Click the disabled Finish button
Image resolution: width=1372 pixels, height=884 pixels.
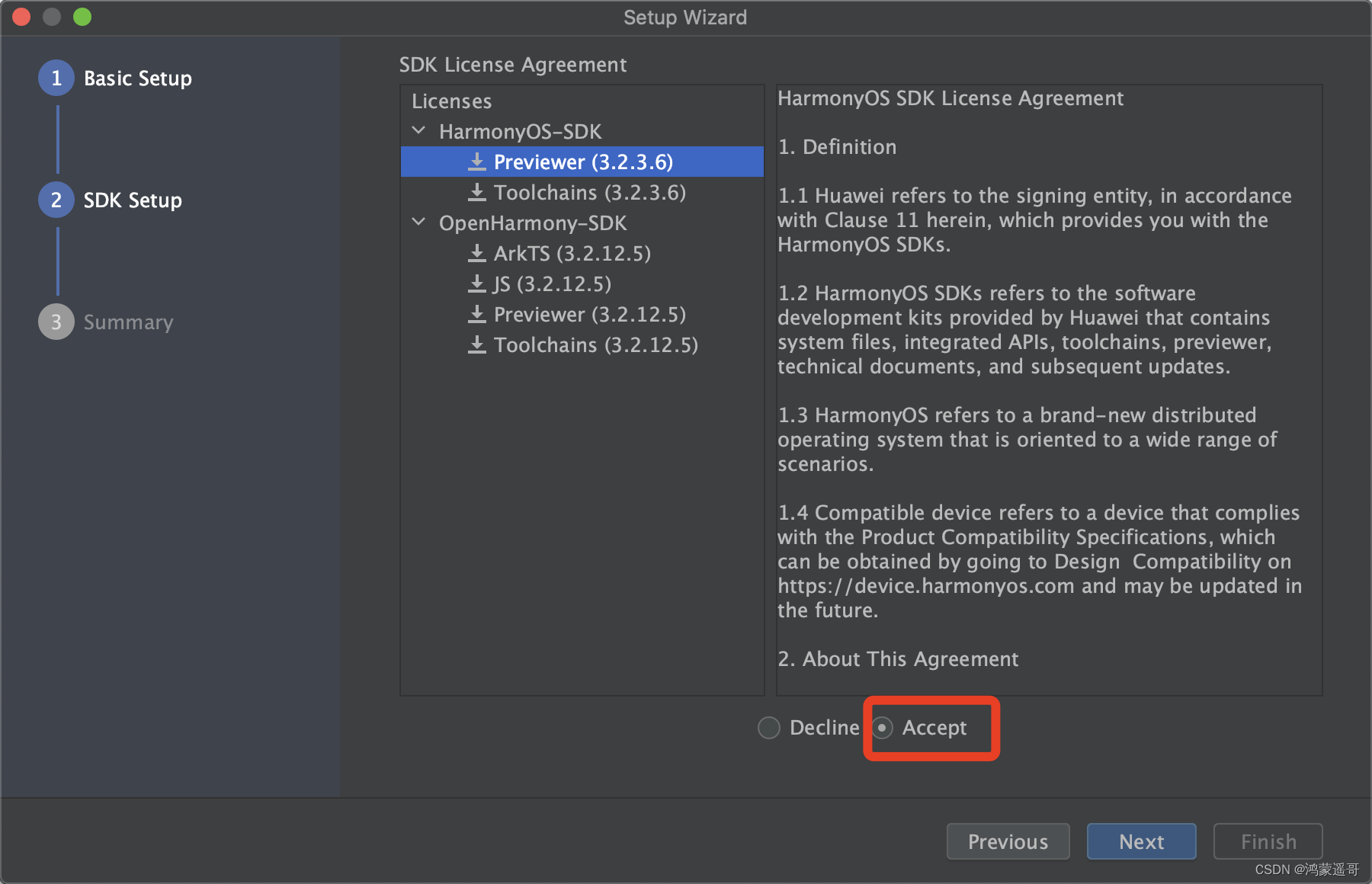click(x=1268, y=841)
